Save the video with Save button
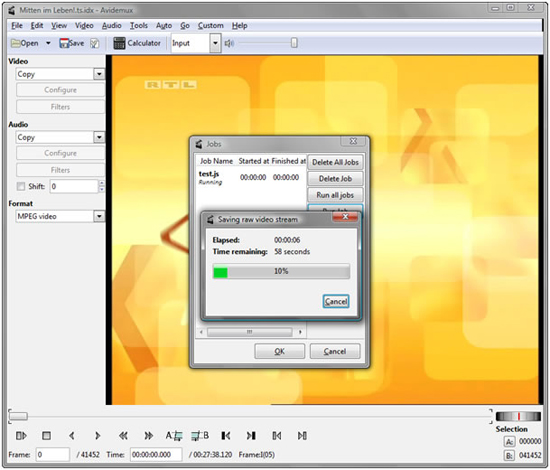The image size is (550, 470). [x=72, y=43]
